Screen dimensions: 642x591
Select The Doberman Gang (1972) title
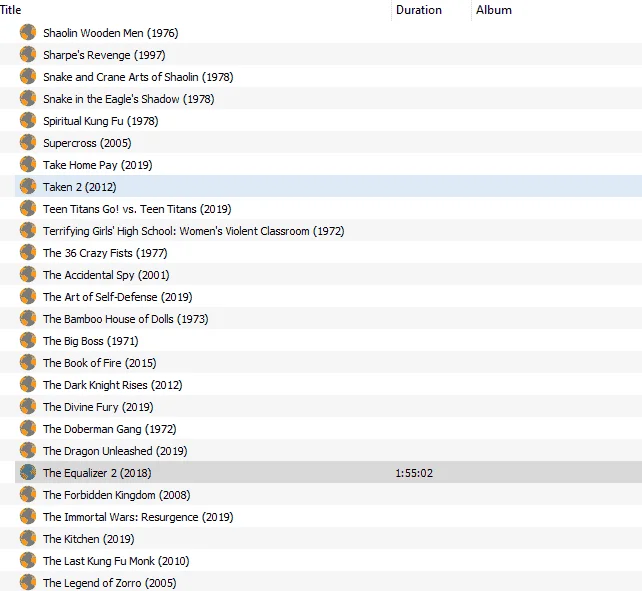(110, 429)
